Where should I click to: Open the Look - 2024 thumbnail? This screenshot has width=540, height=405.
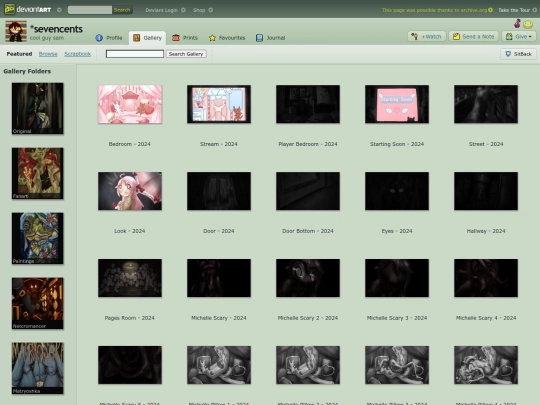(130, 191)
